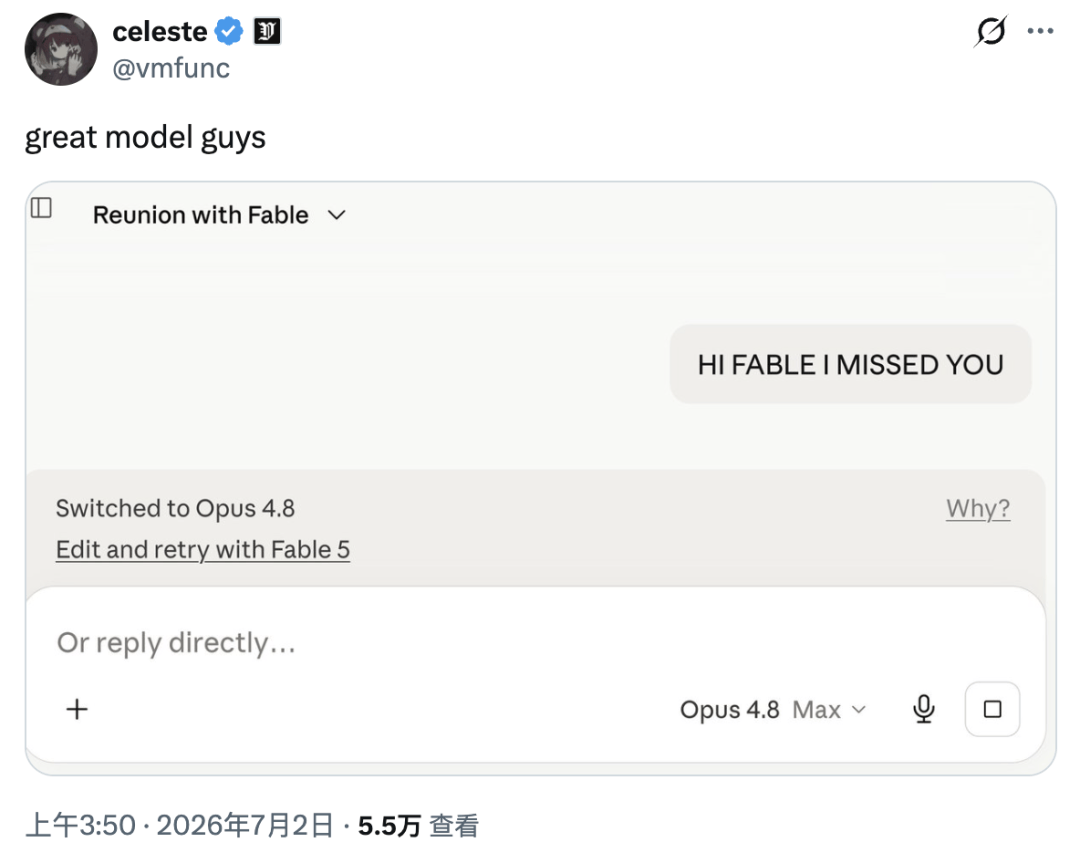Click the blue verified badge

[x=229, y=32]
